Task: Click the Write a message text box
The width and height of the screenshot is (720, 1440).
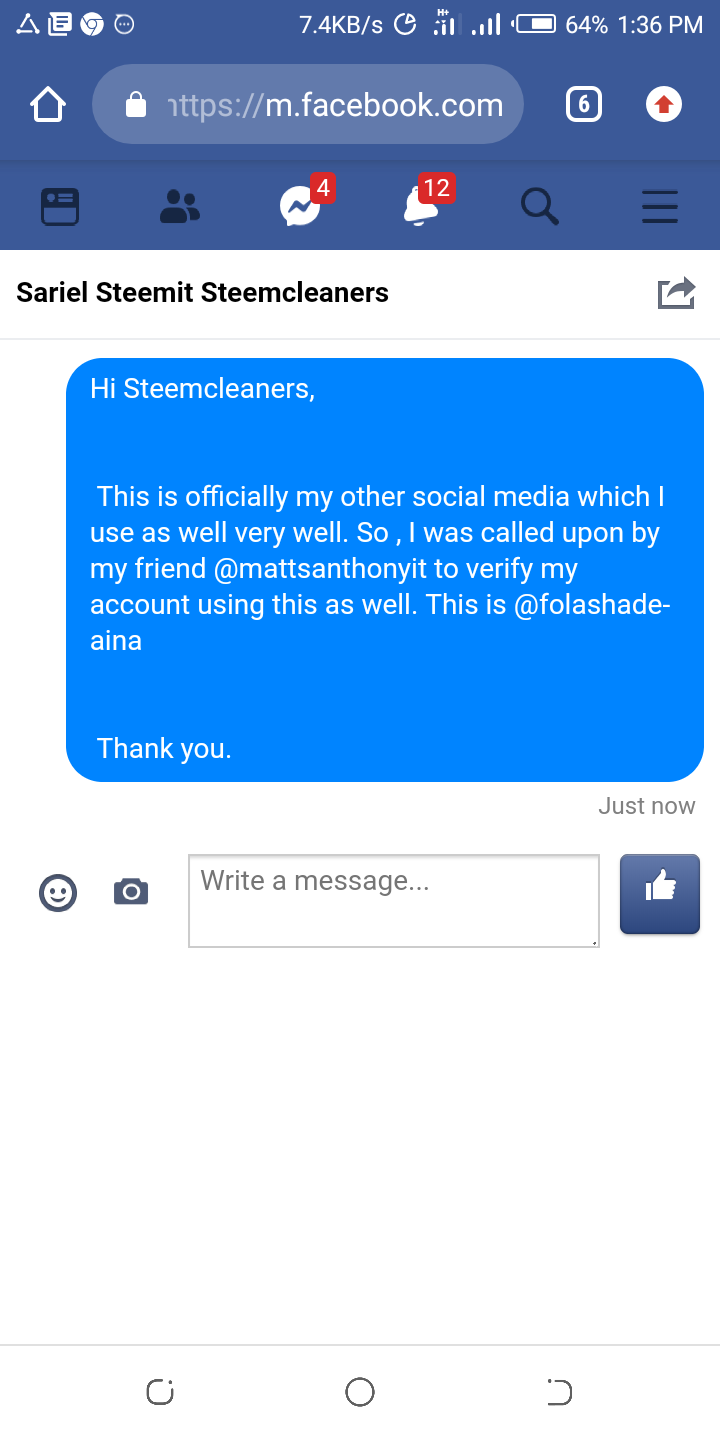Action: pos(394,900)
